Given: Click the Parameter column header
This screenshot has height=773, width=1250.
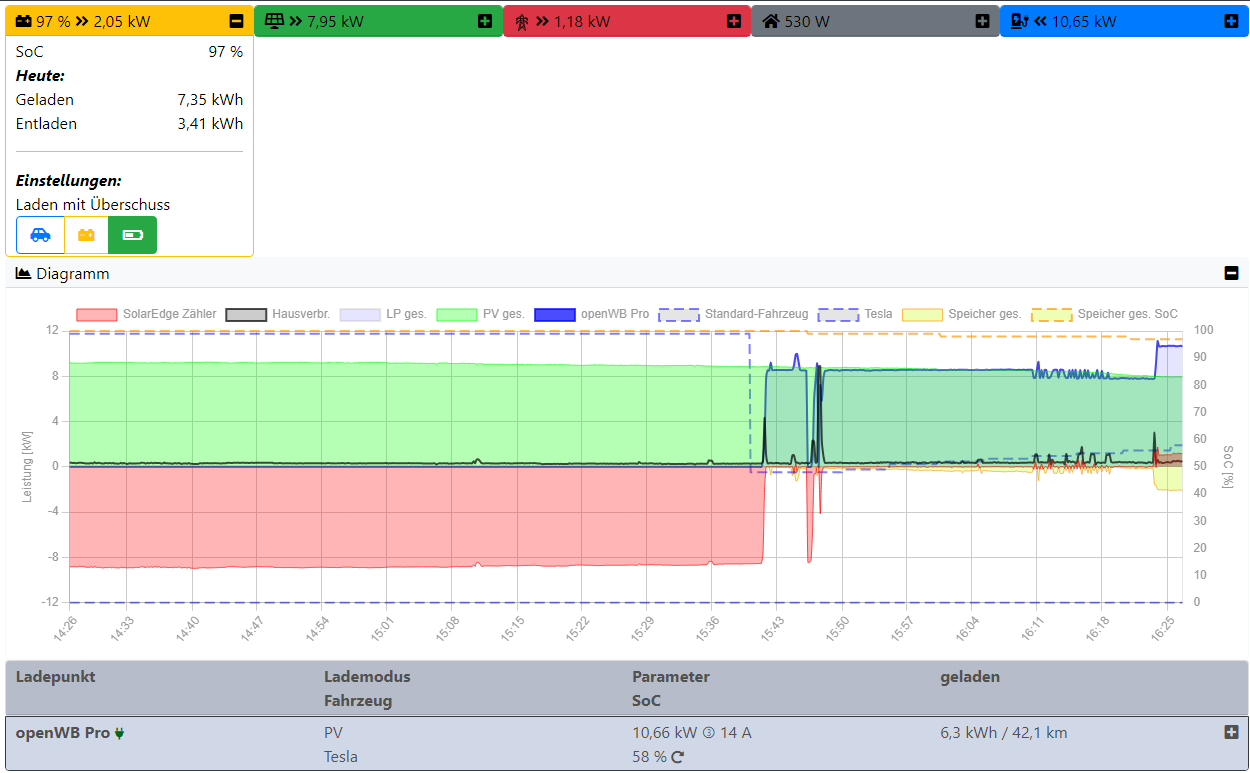Looking at the screenshot, I should (x=671, y=677).
